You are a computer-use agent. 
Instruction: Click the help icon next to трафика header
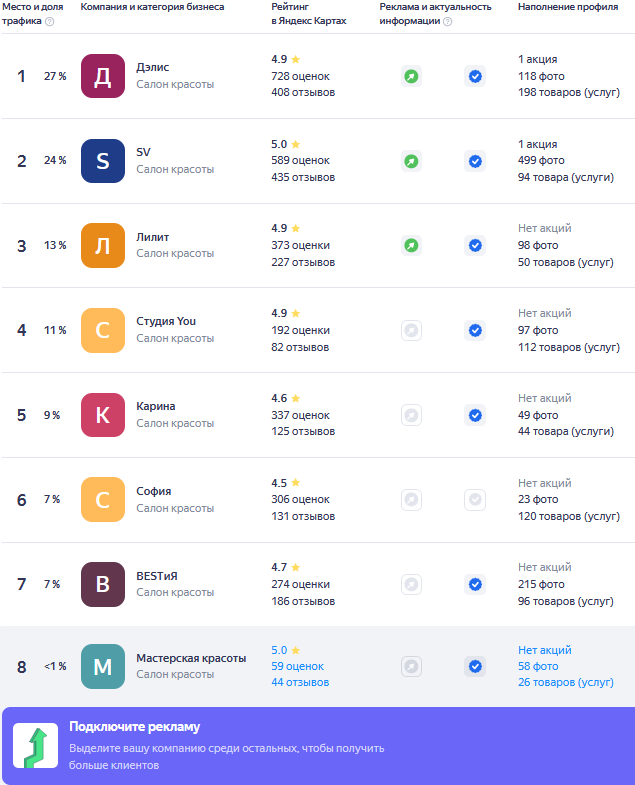[x=50, y=21]
